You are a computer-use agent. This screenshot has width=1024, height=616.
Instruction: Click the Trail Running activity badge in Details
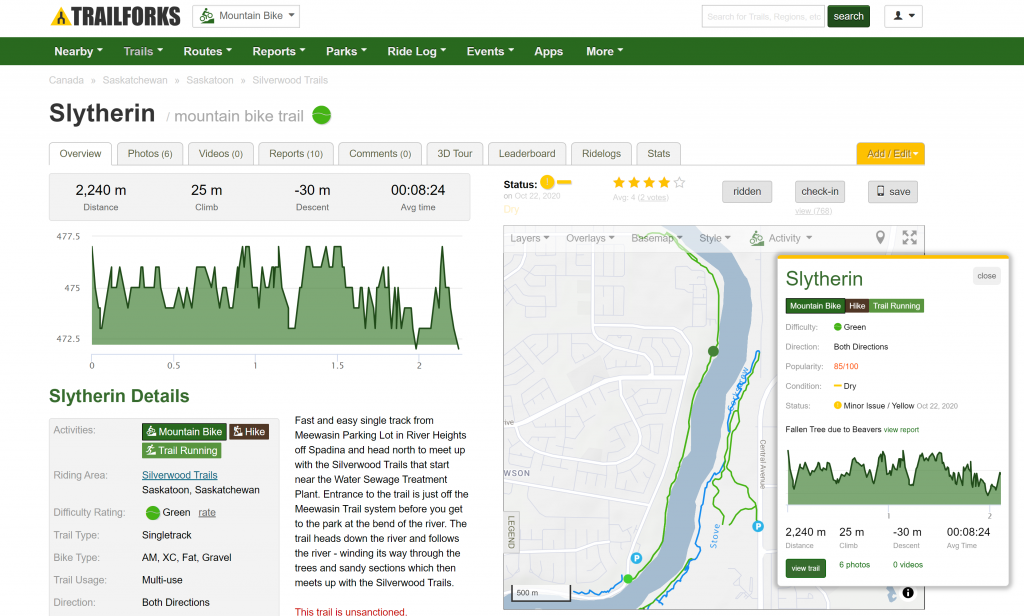[x=182, y=450]
